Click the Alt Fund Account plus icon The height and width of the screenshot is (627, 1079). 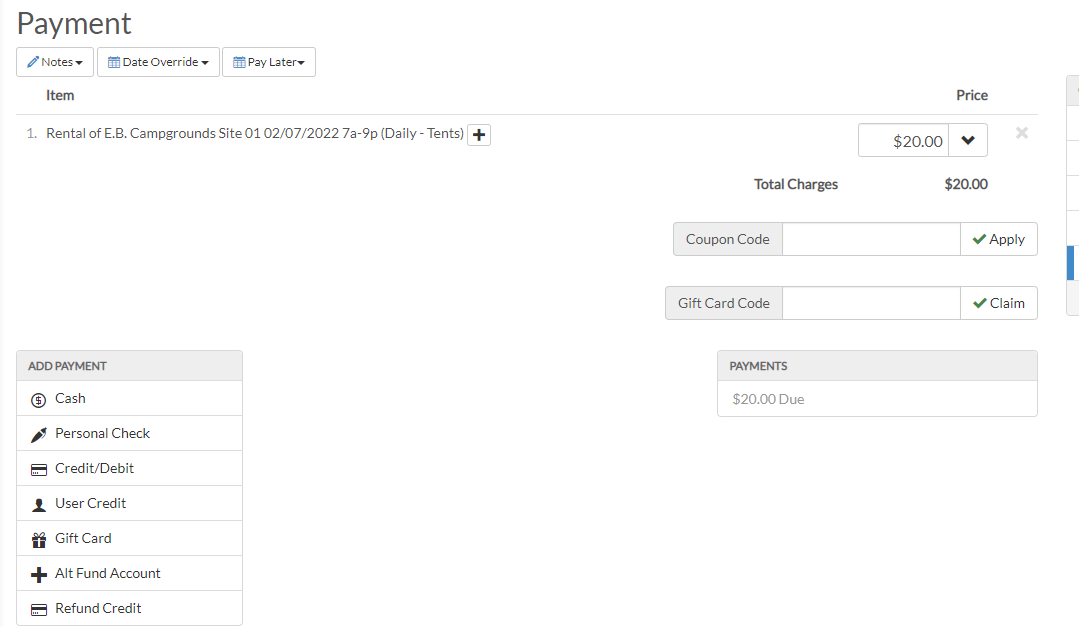(x=39, y=575)
